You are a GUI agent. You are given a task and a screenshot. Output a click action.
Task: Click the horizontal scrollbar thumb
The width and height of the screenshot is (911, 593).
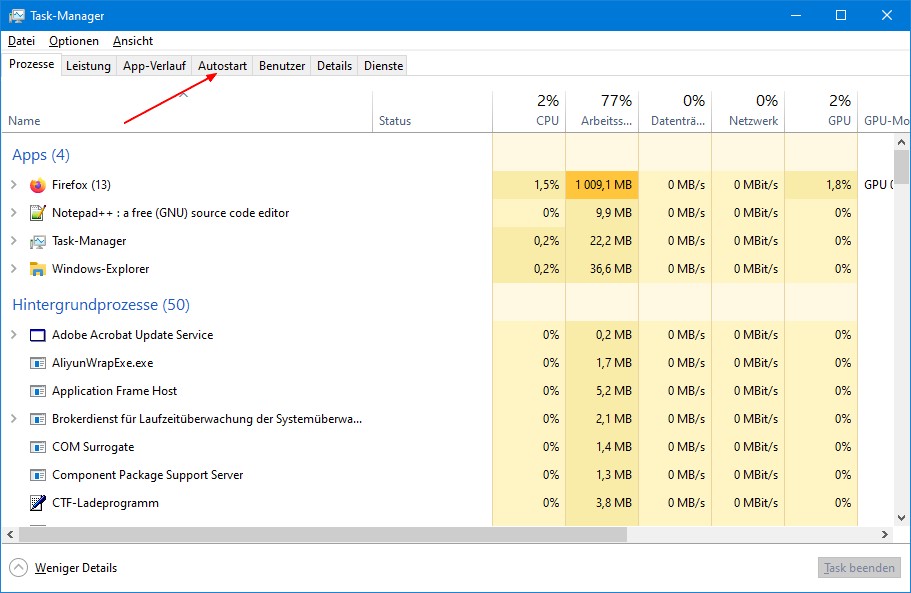[323, 534]
